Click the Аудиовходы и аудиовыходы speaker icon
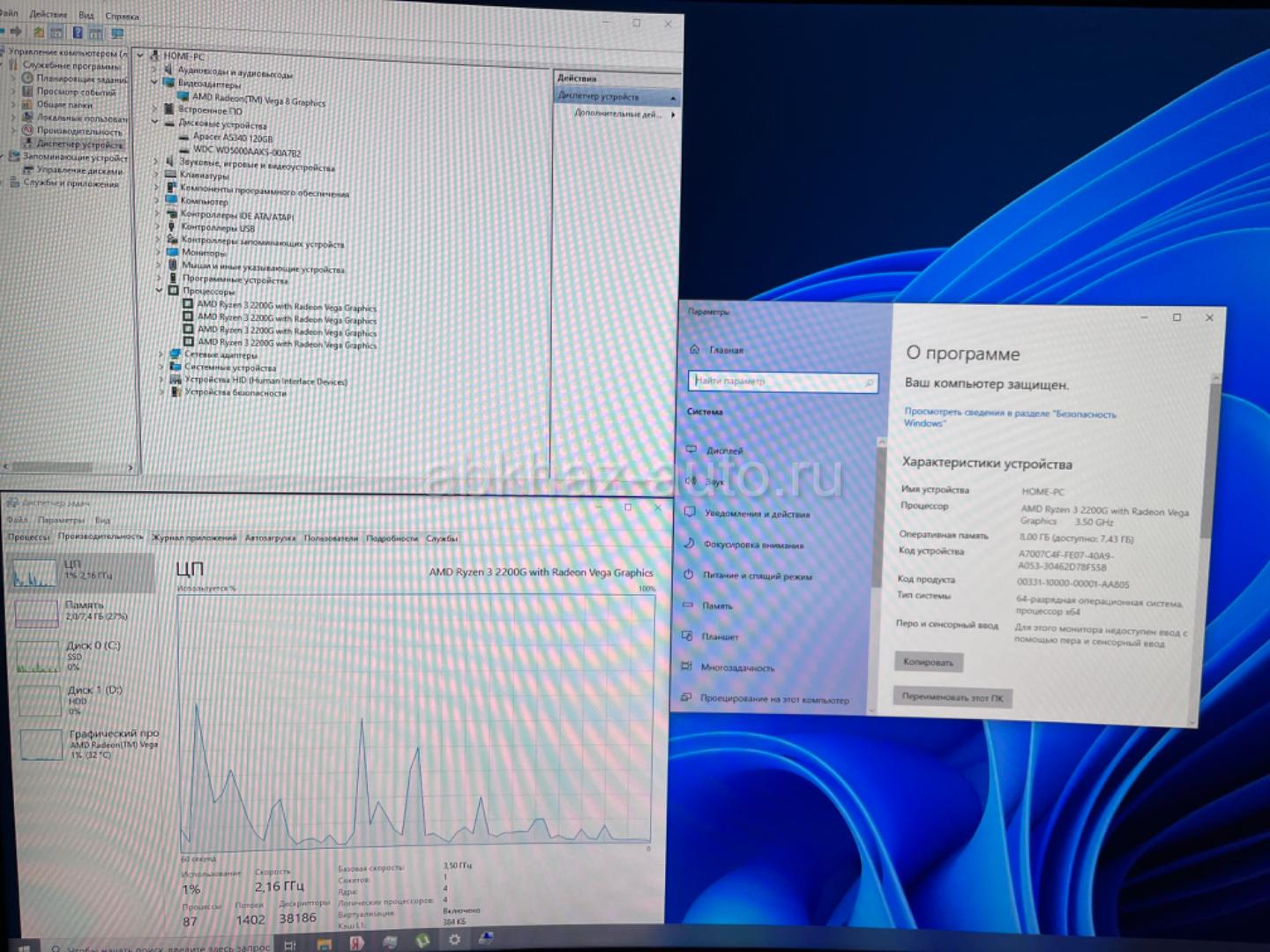 pyautogui.click(x=168, y=70)
